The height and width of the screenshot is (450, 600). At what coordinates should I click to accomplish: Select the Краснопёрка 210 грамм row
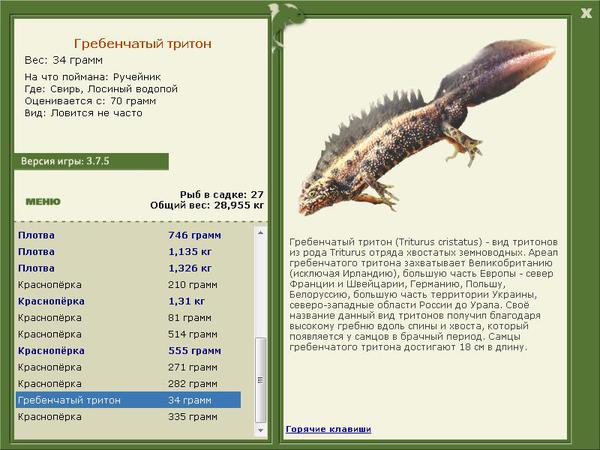pyautogui.click(x=128, y=285)
